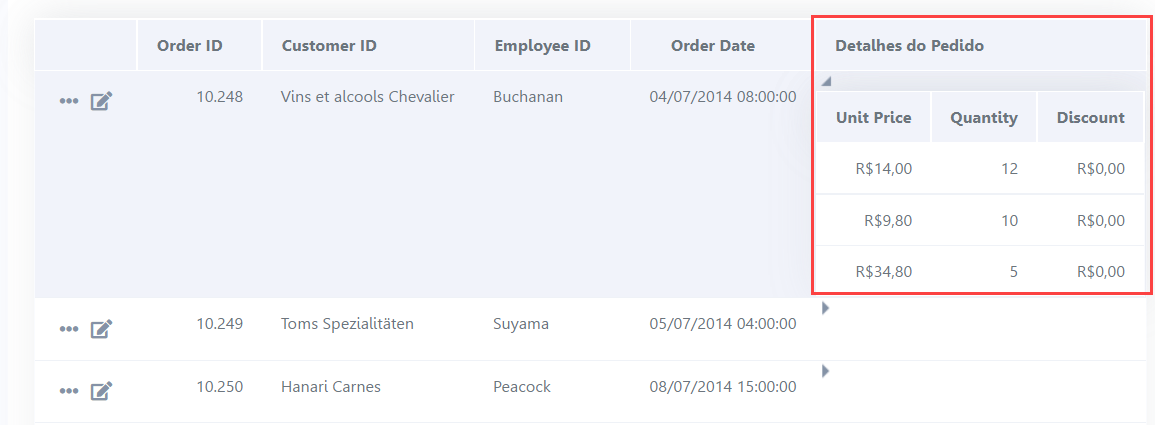Select the Toms Spezialitäten customer cell
Screen dimensions: 1155x425
(x=368, y=323)
